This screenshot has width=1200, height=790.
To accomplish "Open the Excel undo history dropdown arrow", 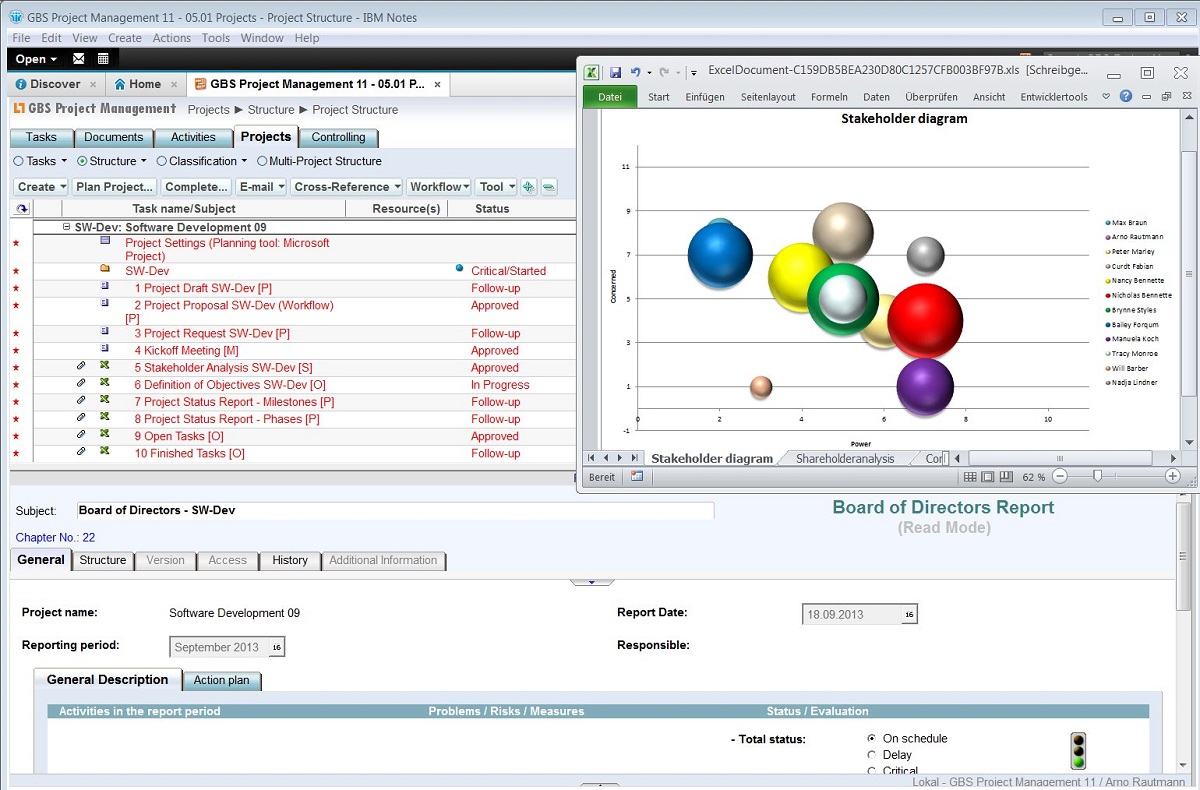I will (649, 72).
